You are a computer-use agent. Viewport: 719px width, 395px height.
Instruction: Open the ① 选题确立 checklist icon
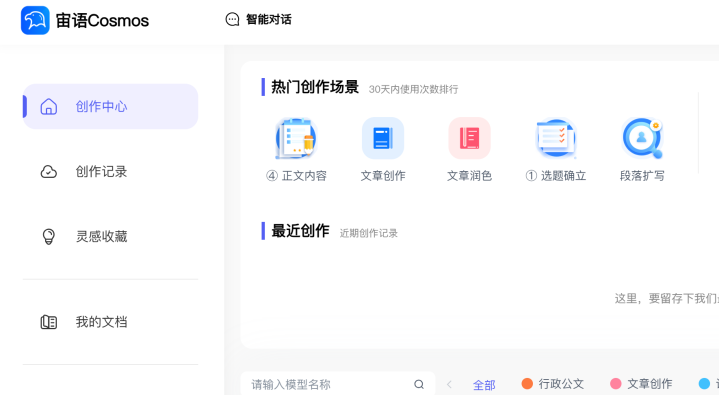(556, 138)
